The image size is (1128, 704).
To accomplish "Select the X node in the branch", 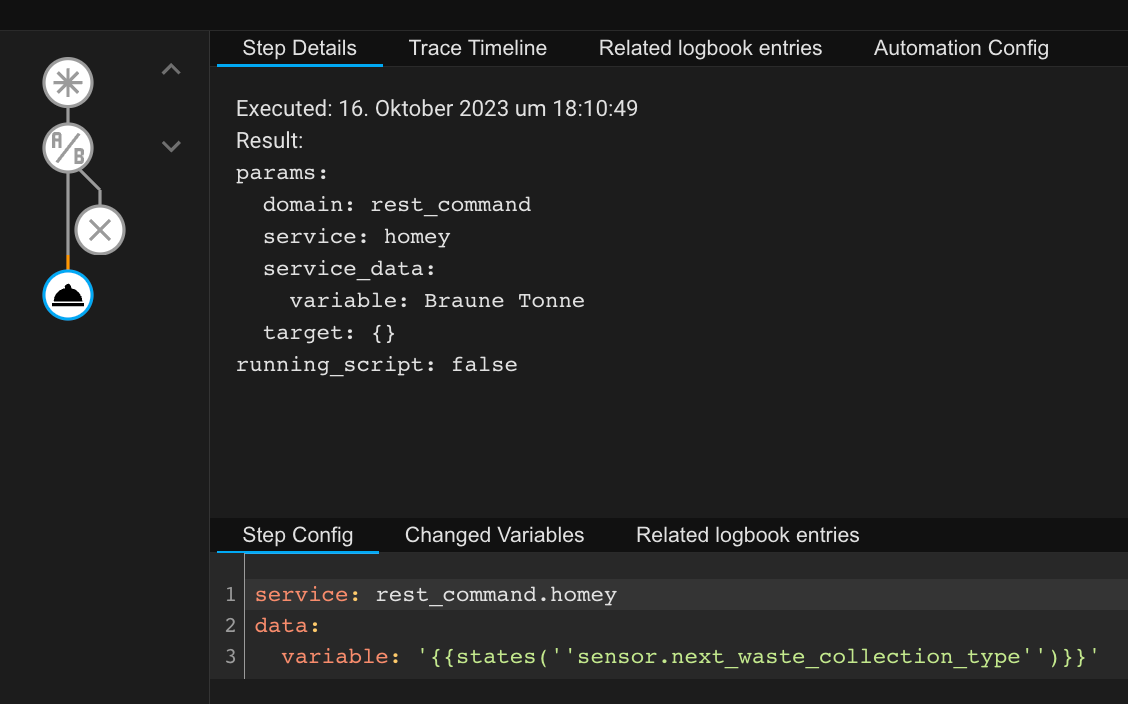I will 100,230.
